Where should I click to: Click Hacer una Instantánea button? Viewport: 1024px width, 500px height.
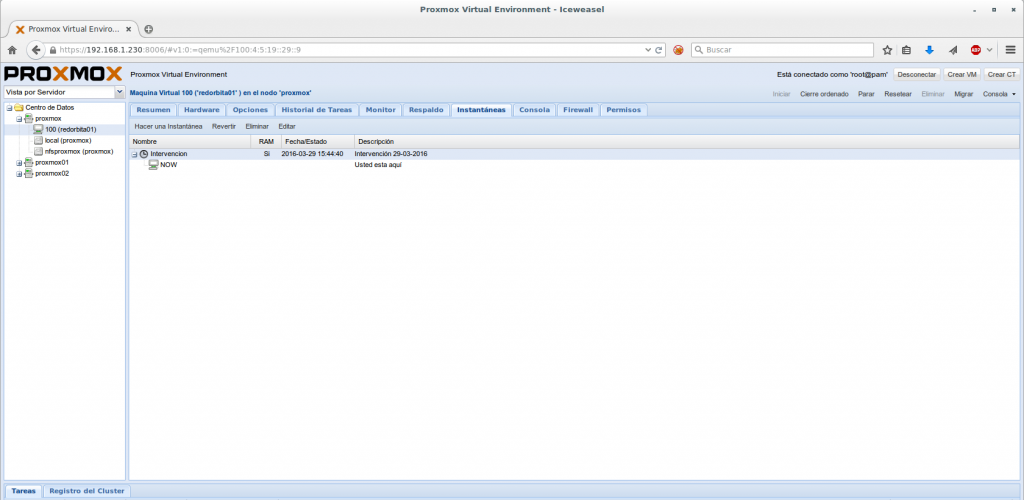pos(168,126)
